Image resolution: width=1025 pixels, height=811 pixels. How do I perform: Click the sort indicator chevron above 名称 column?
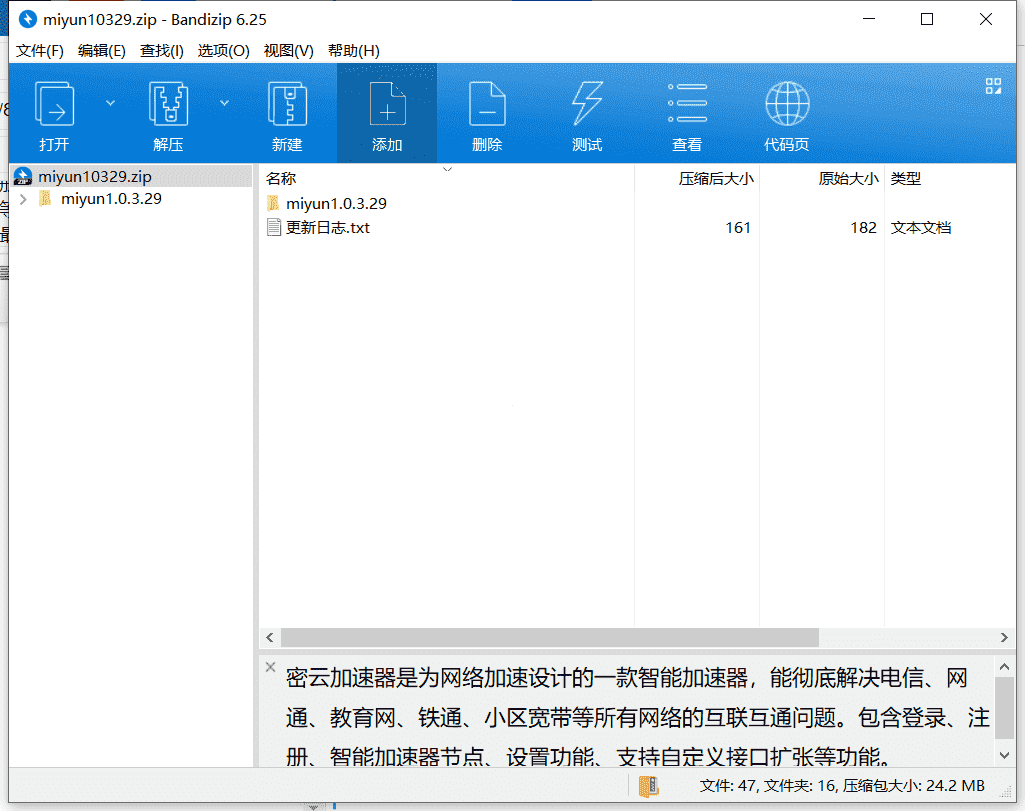pos(447,169)
